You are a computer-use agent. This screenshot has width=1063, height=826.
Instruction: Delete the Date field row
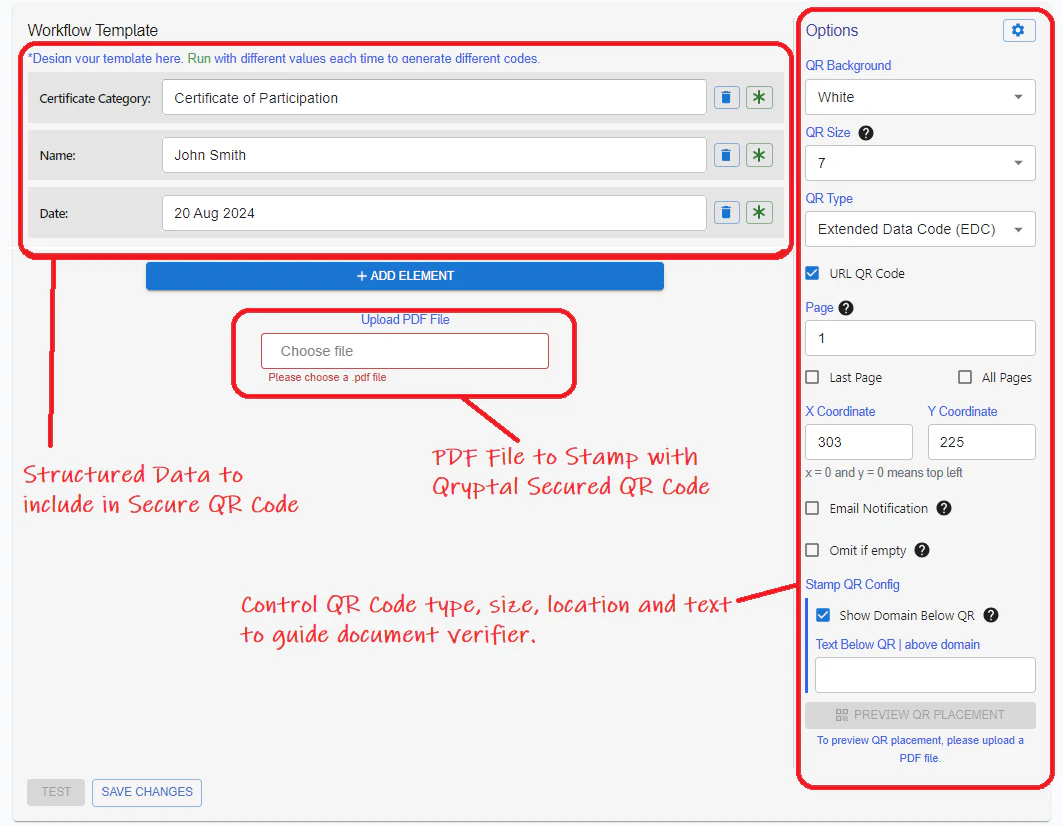pos(727,212)
